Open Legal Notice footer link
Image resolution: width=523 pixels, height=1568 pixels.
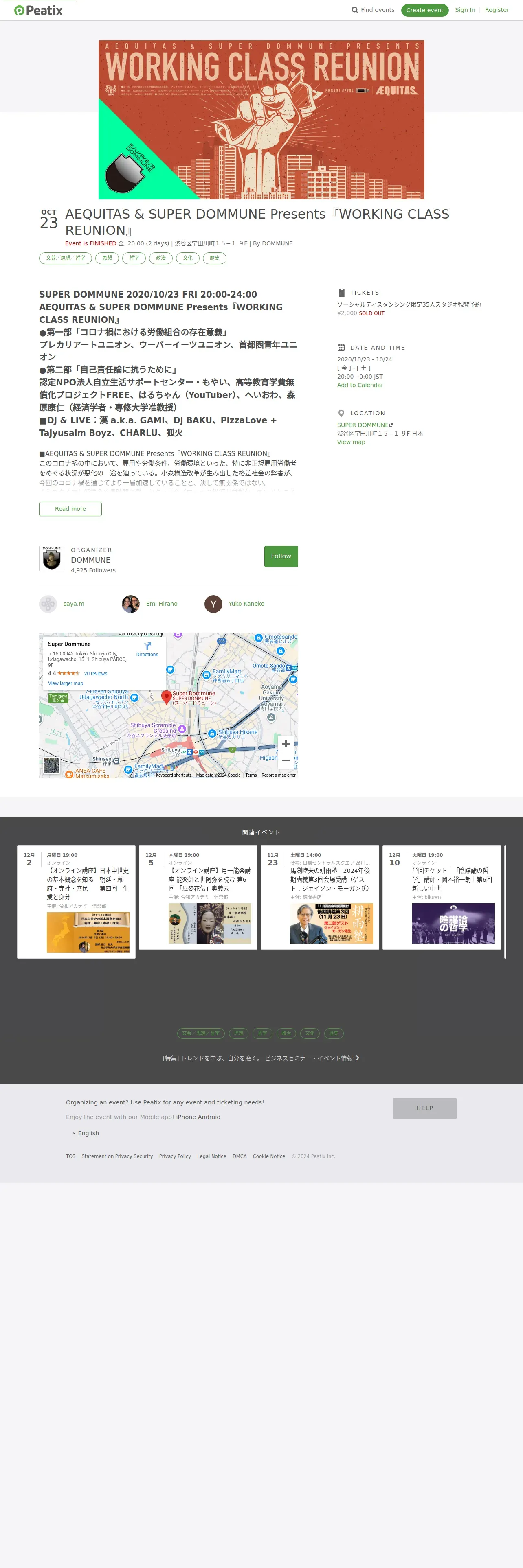click(212, 1156)
